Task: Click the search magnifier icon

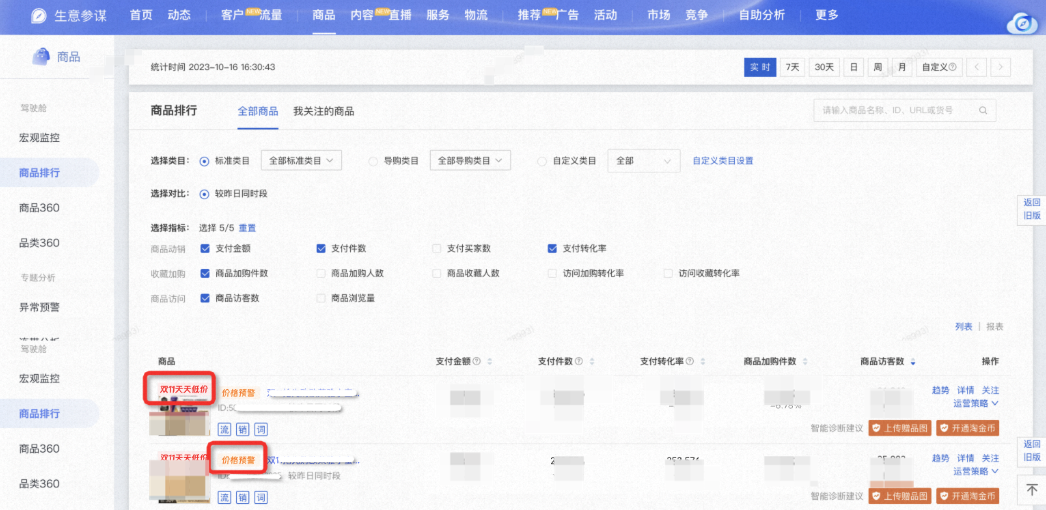Action: click(983, 111)
